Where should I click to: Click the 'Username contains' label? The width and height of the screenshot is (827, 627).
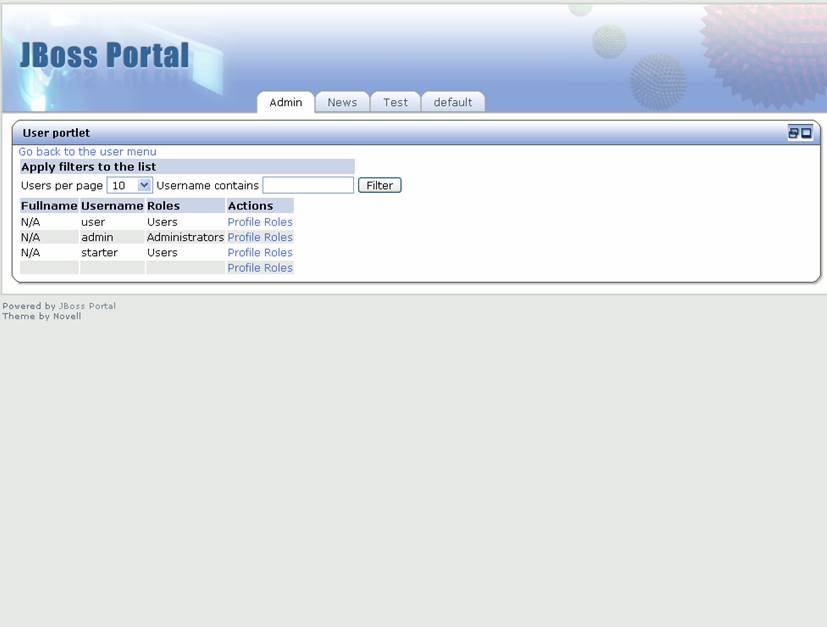(207, 186)
